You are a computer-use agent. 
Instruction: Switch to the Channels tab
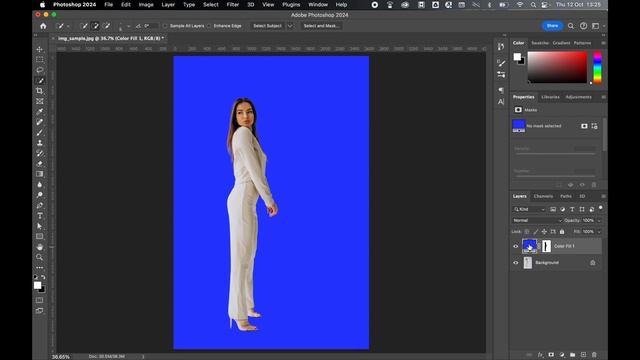[543, 196]
